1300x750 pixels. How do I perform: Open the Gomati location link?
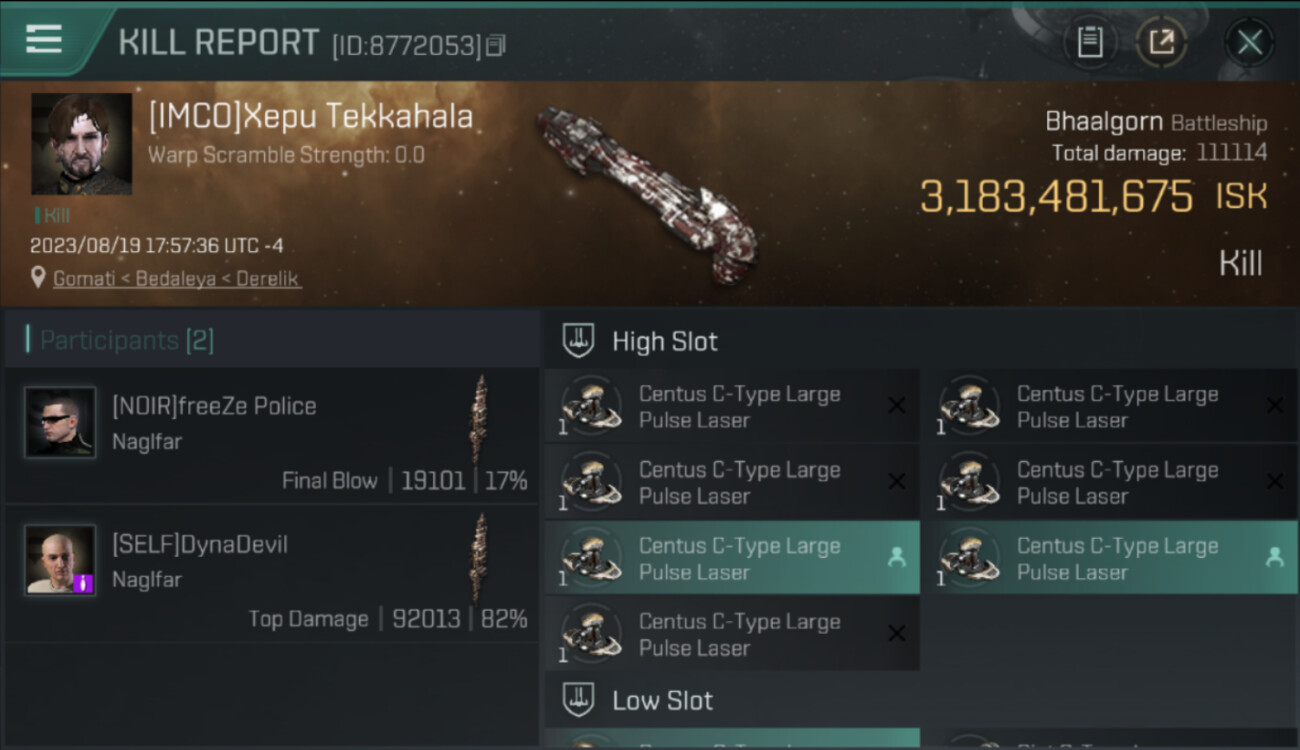coord(84,279)
